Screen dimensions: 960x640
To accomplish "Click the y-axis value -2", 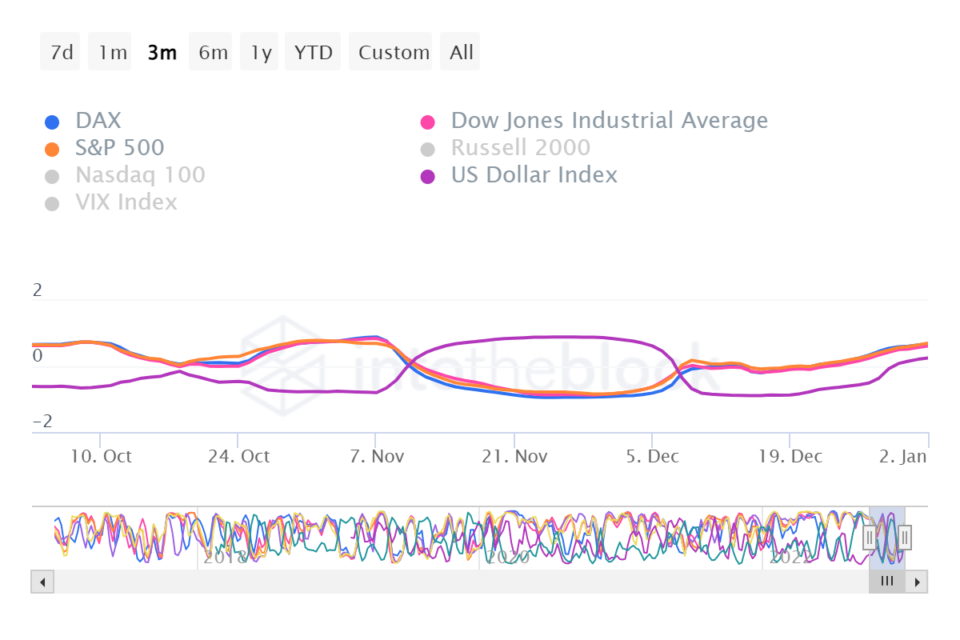I will coord(42,421).
